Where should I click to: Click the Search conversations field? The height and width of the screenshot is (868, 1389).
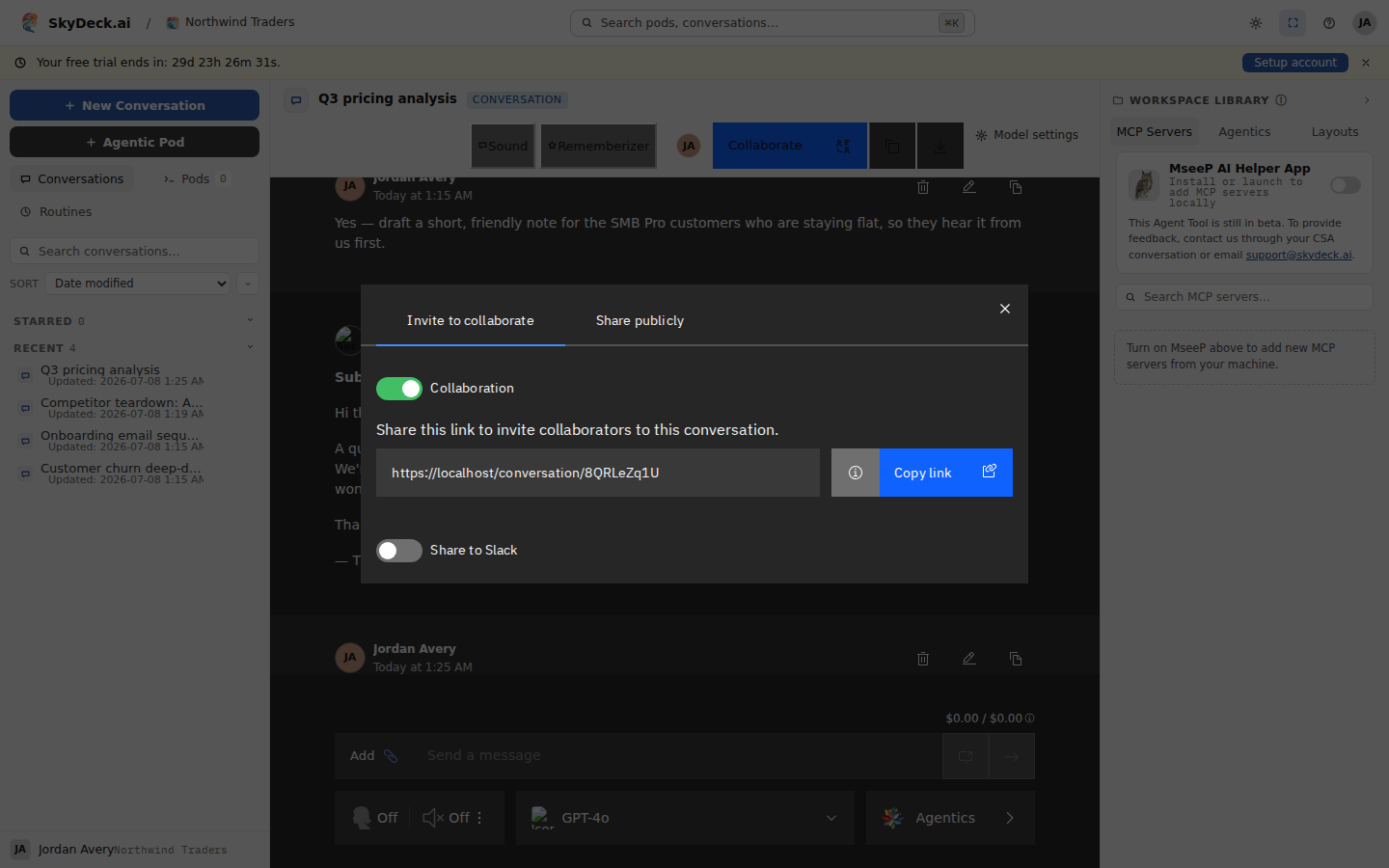(x=134, y=251)
